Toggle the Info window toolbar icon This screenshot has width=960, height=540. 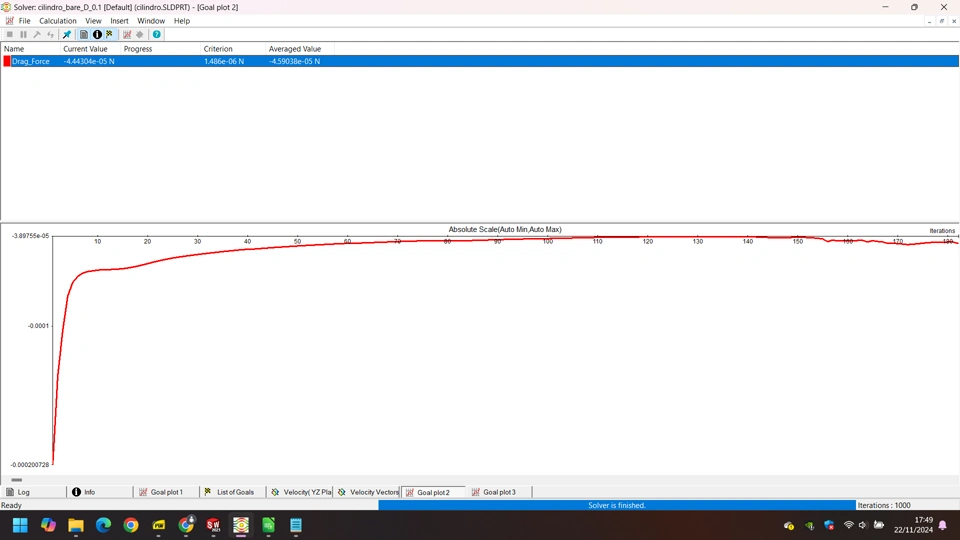click(97, 34)
